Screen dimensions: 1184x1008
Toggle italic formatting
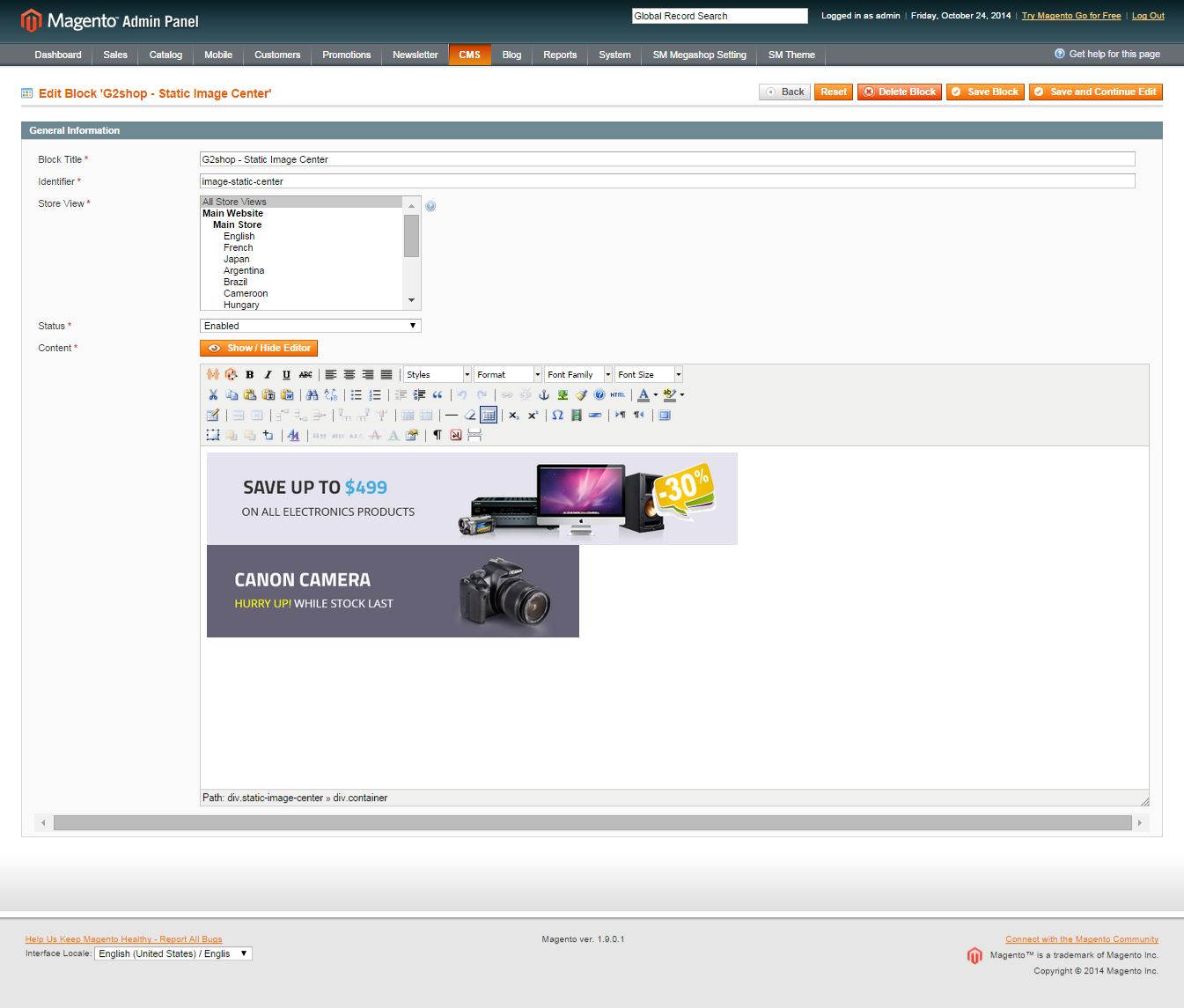268,375
